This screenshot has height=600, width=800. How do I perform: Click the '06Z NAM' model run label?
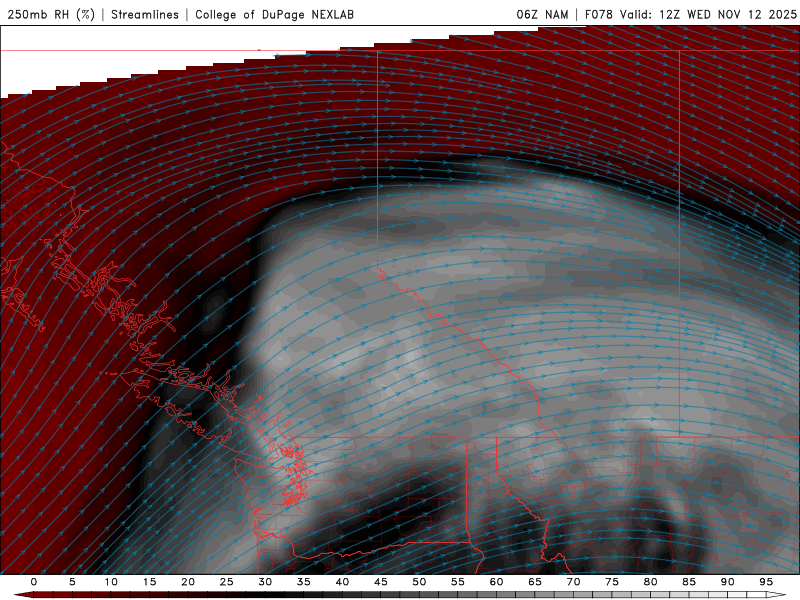point(542,14)
